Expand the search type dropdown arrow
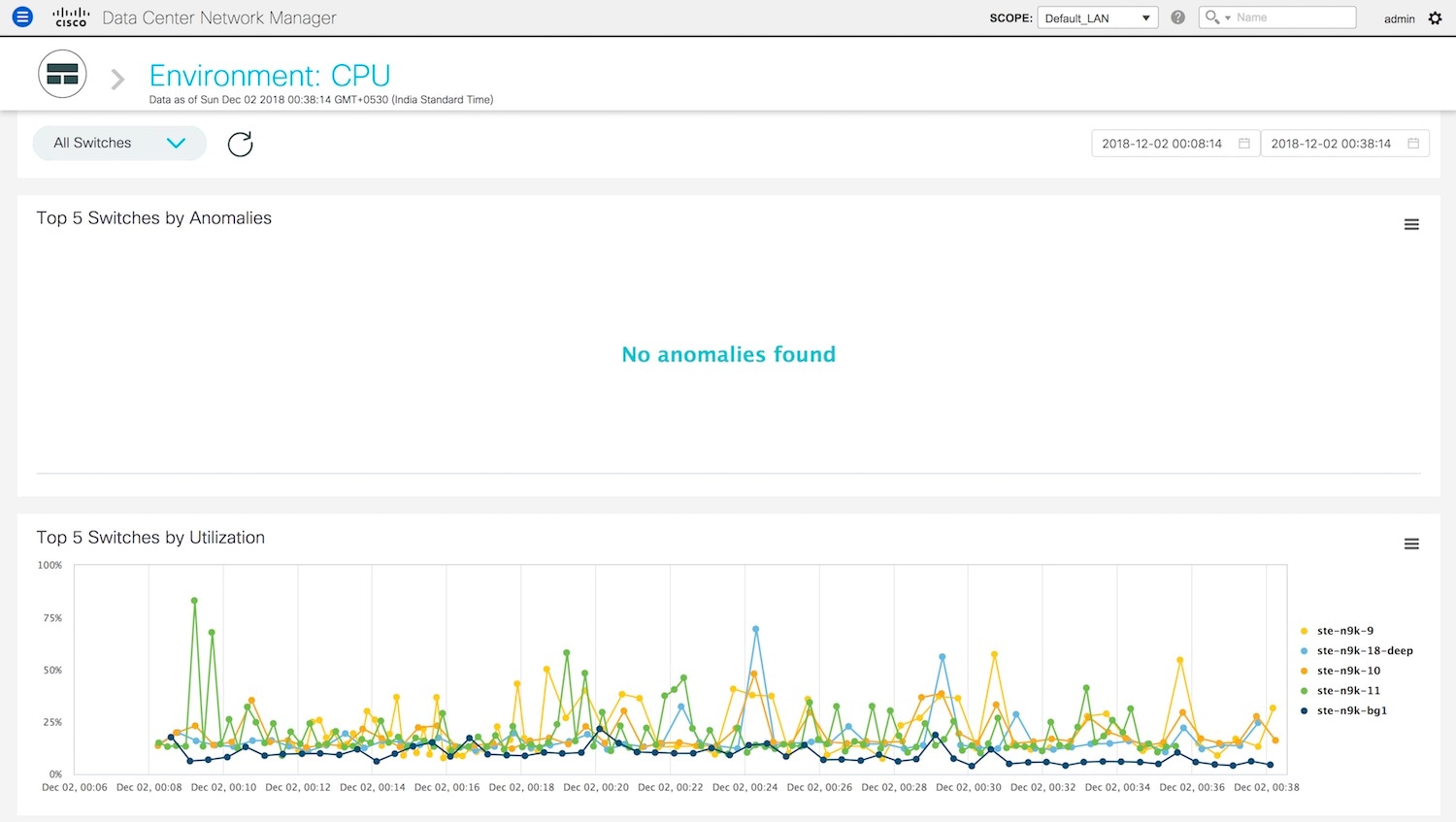 pos(1228,18)
